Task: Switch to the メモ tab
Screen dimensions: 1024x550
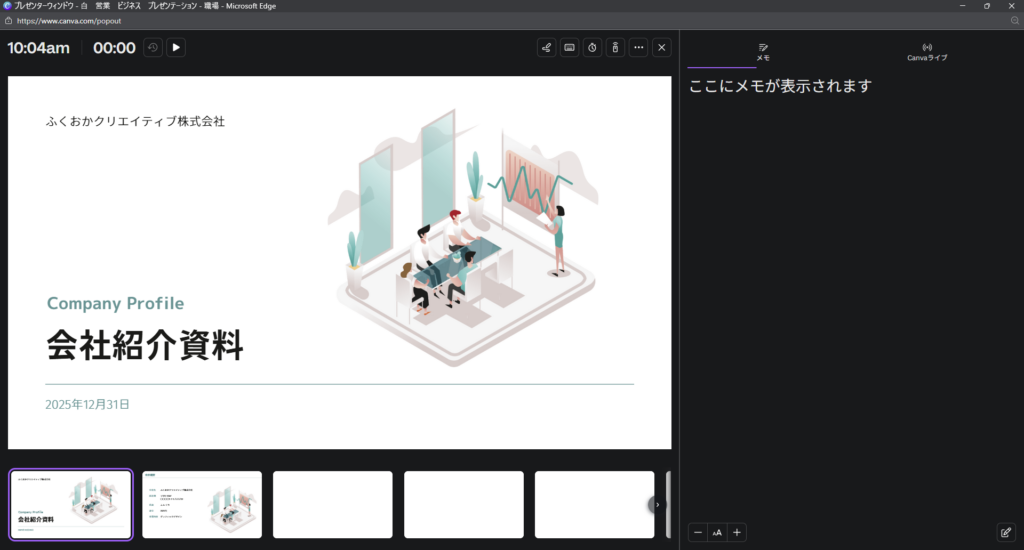Action: (763, 52)
